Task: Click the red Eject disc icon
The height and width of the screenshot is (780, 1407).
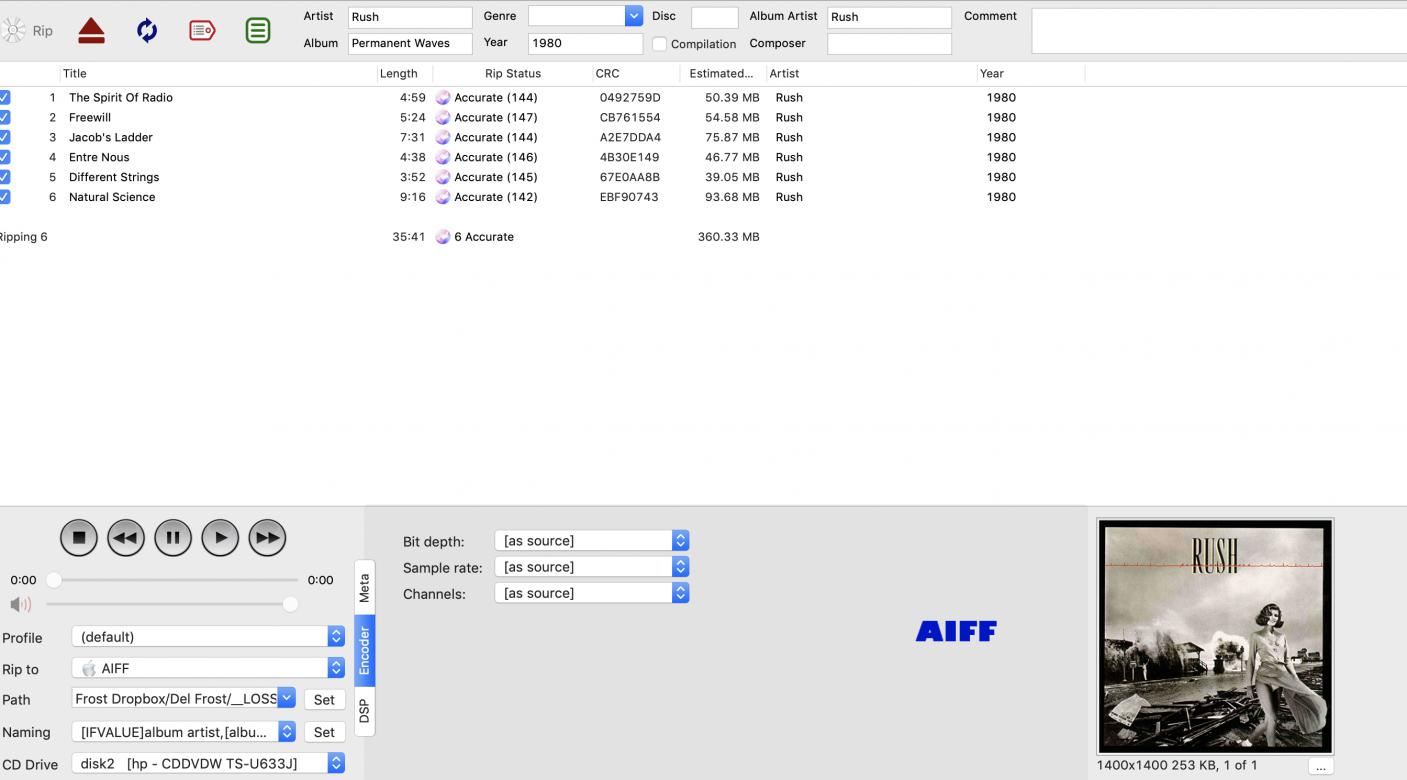Action: tap(92, 31)
